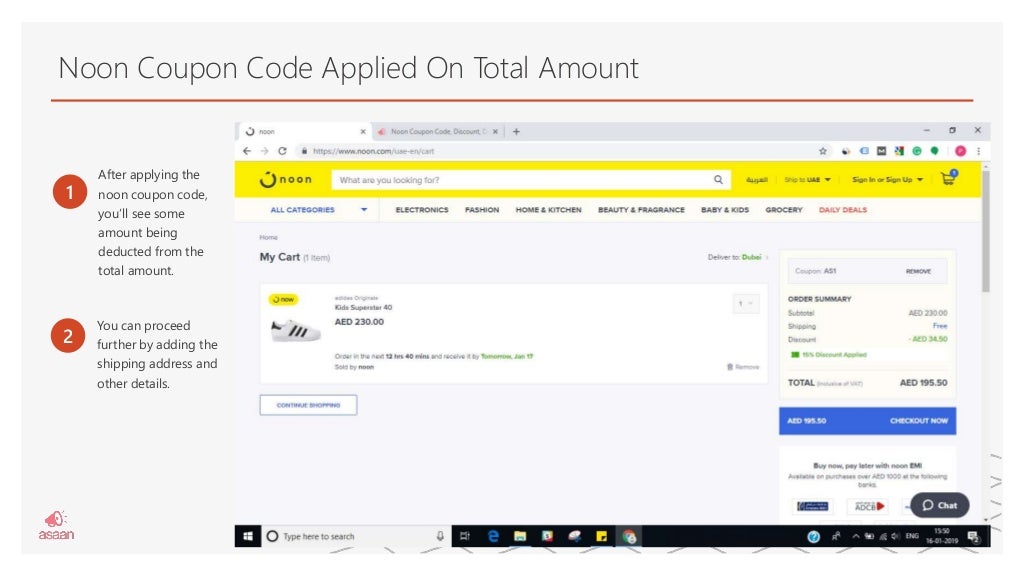Click the padlock site info icon
Image resolution: width=1024 pixels, height=576 pixels.
coord(304,151)
